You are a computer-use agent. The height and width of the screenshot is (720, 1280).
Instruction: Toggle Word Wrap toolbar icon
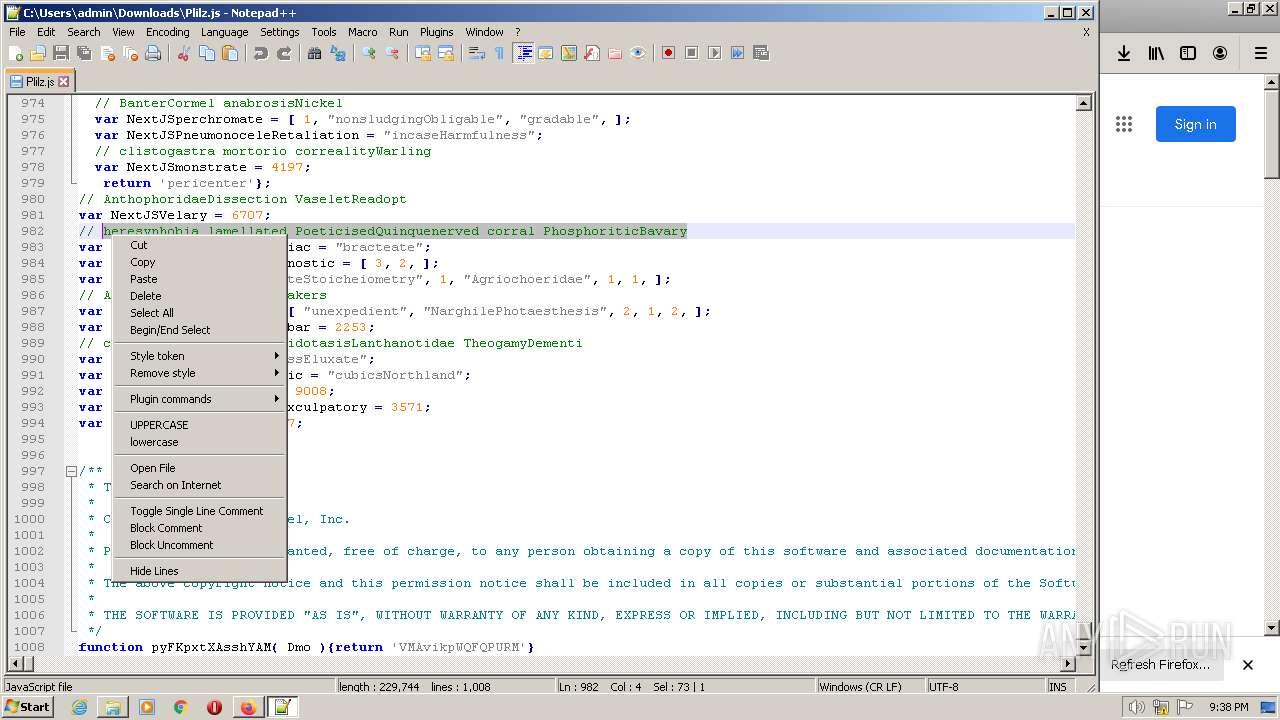click(x=477, y=53)
